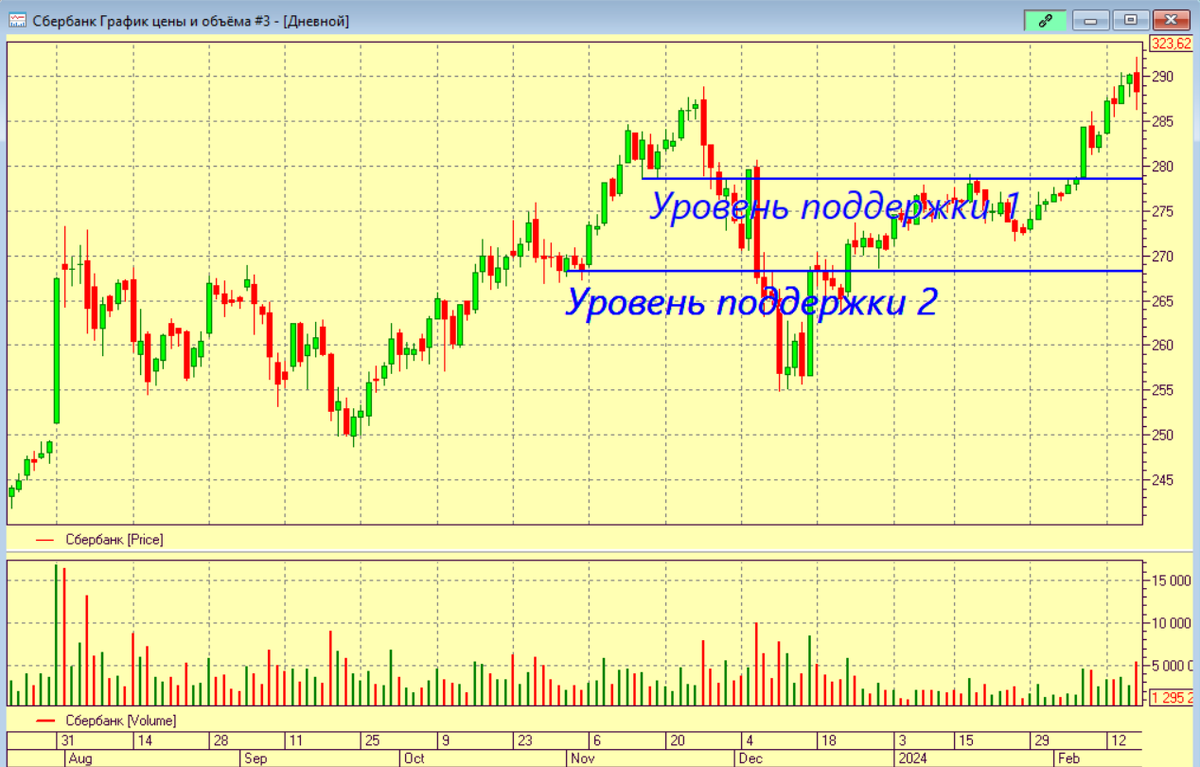The width and height of the screenshot is (1200, 767).
Task: Click the 265 price axis value
Action: click(x=1161, y=301)
